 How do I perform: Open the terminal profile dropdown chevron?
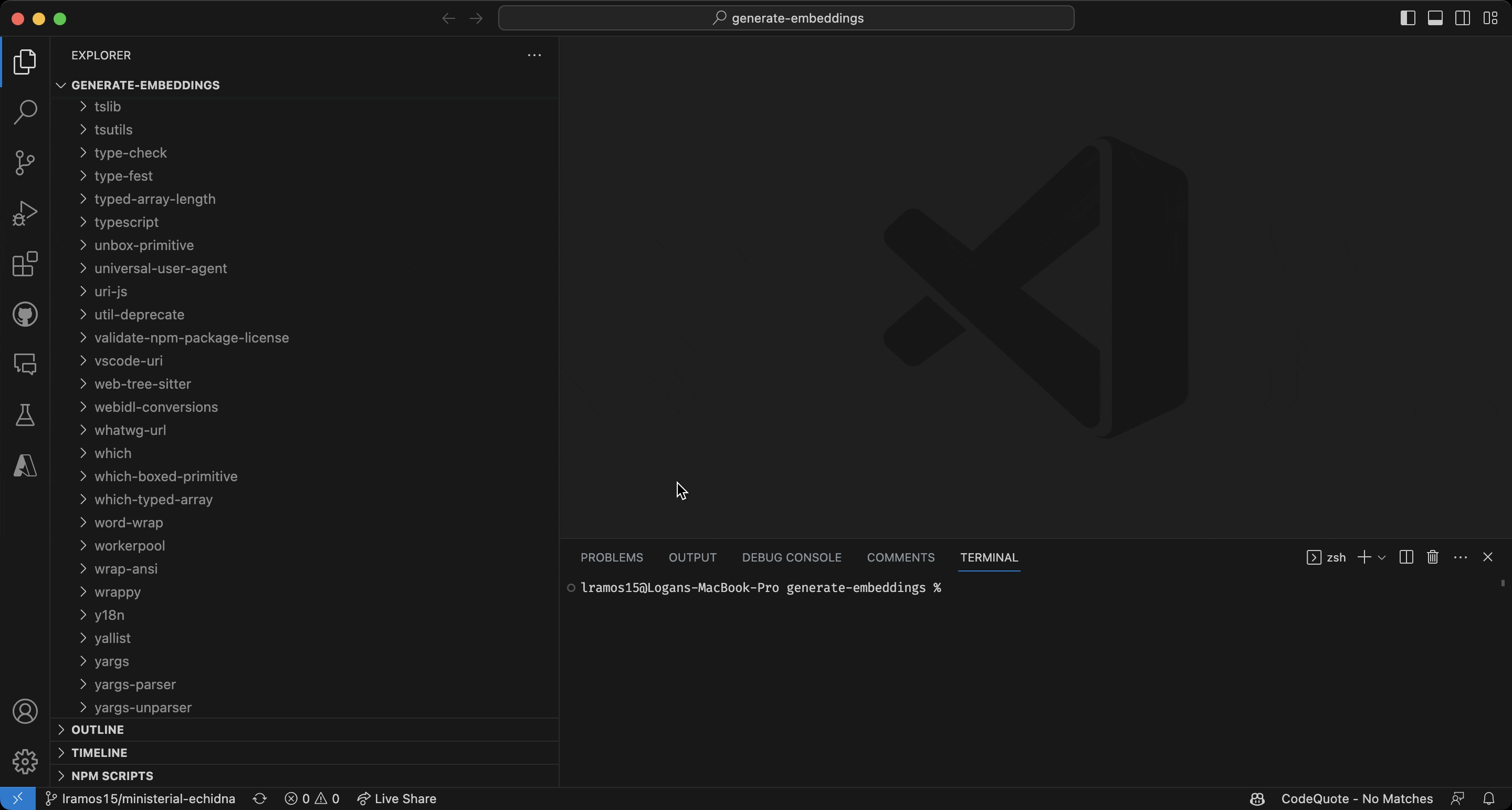(1382, 557)
